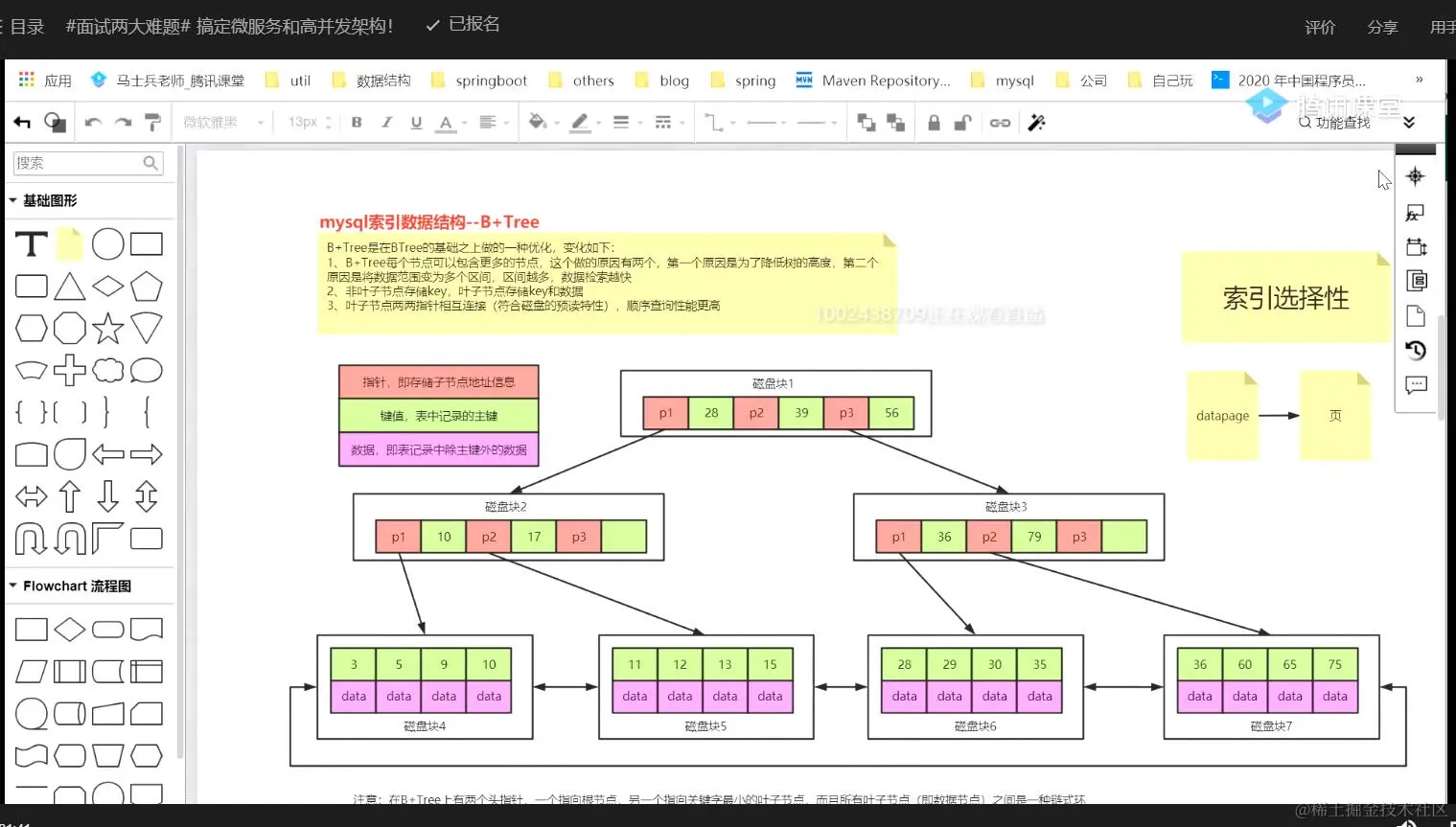Viewport: 1456px width, 827px height.
Task: Select the up arrow shape
Action: point(70,496)
